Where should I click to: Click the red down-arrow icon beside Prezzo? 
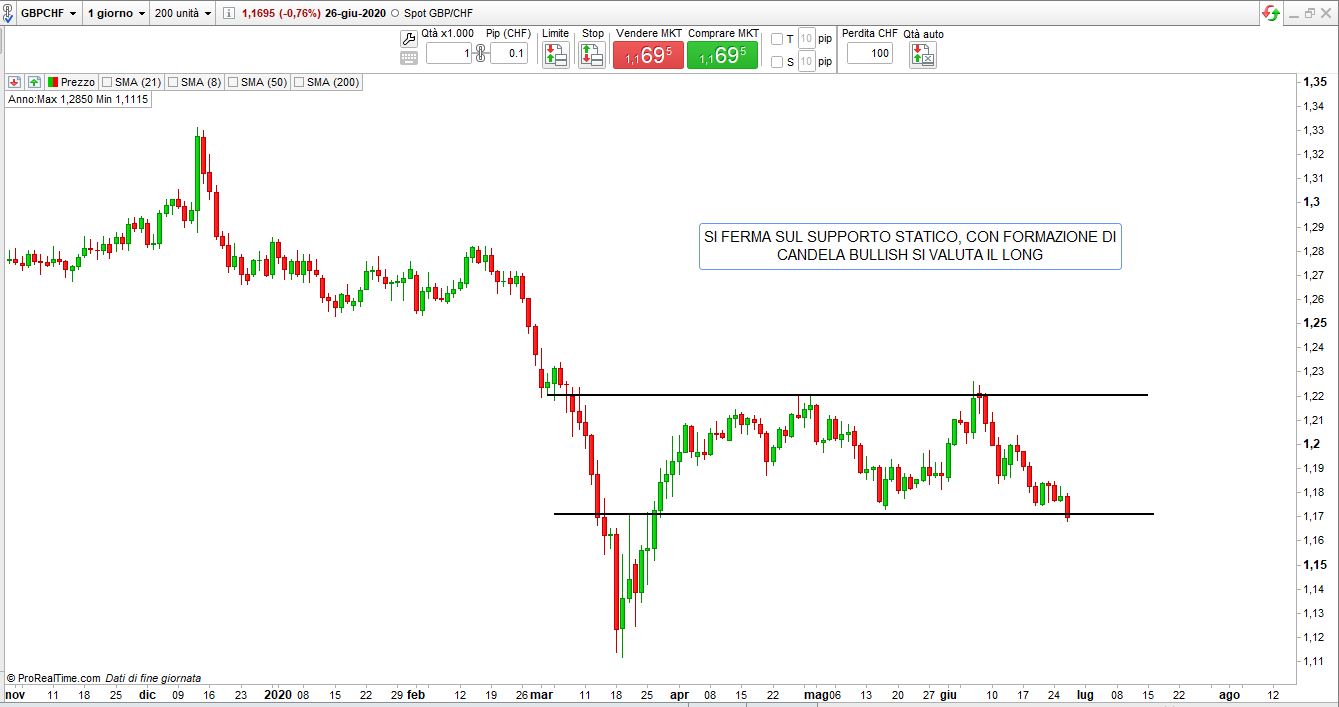pyautogui.click(x=15, y=82)
